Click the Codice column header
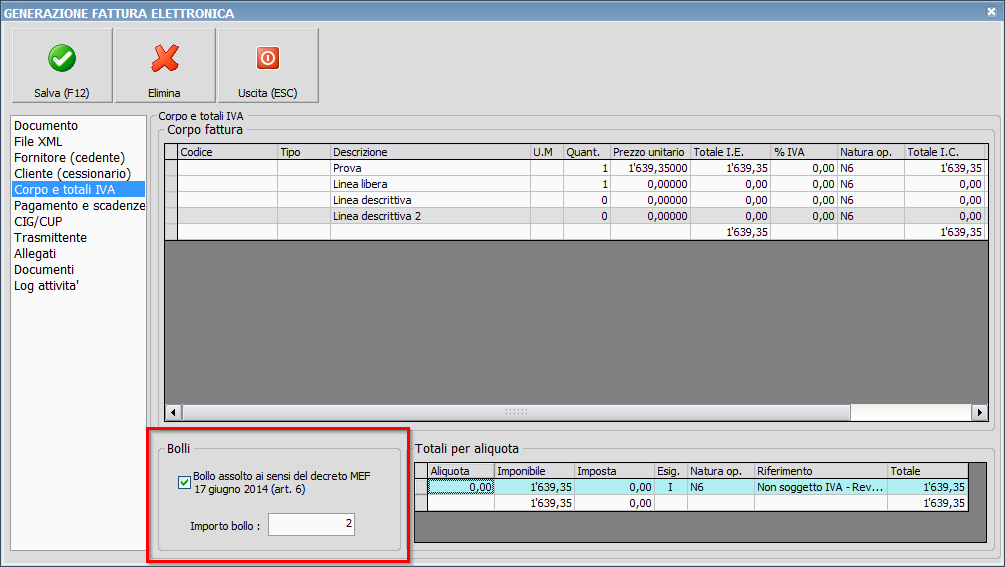The image size is (1005, 567). click(x=228, y=152)
